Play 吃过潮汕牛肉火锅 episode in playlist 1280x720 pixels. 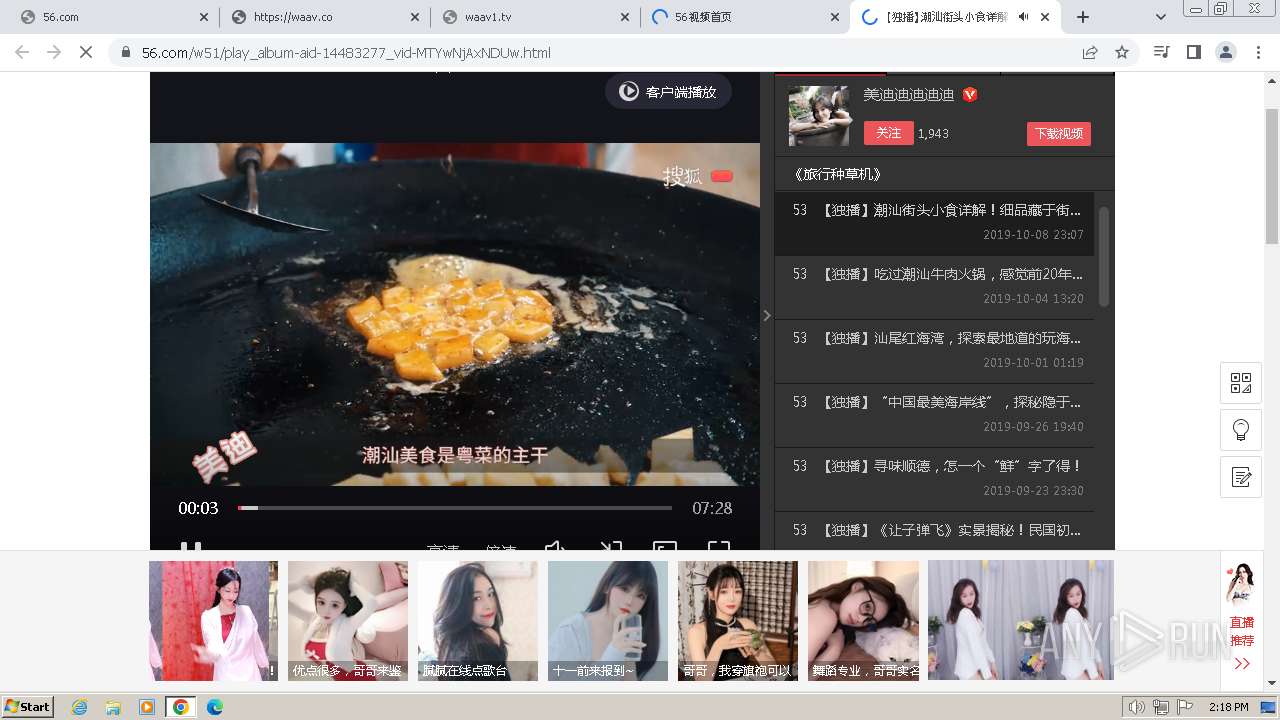[934, 286]
